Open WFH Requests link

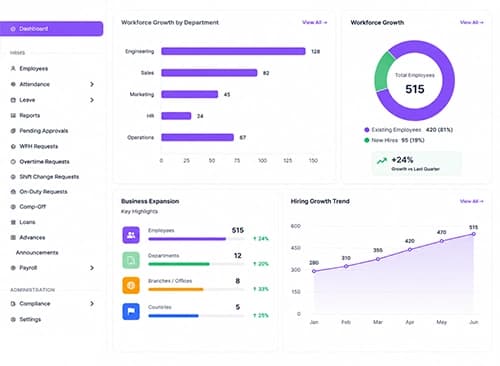click(x=39, y=146)
